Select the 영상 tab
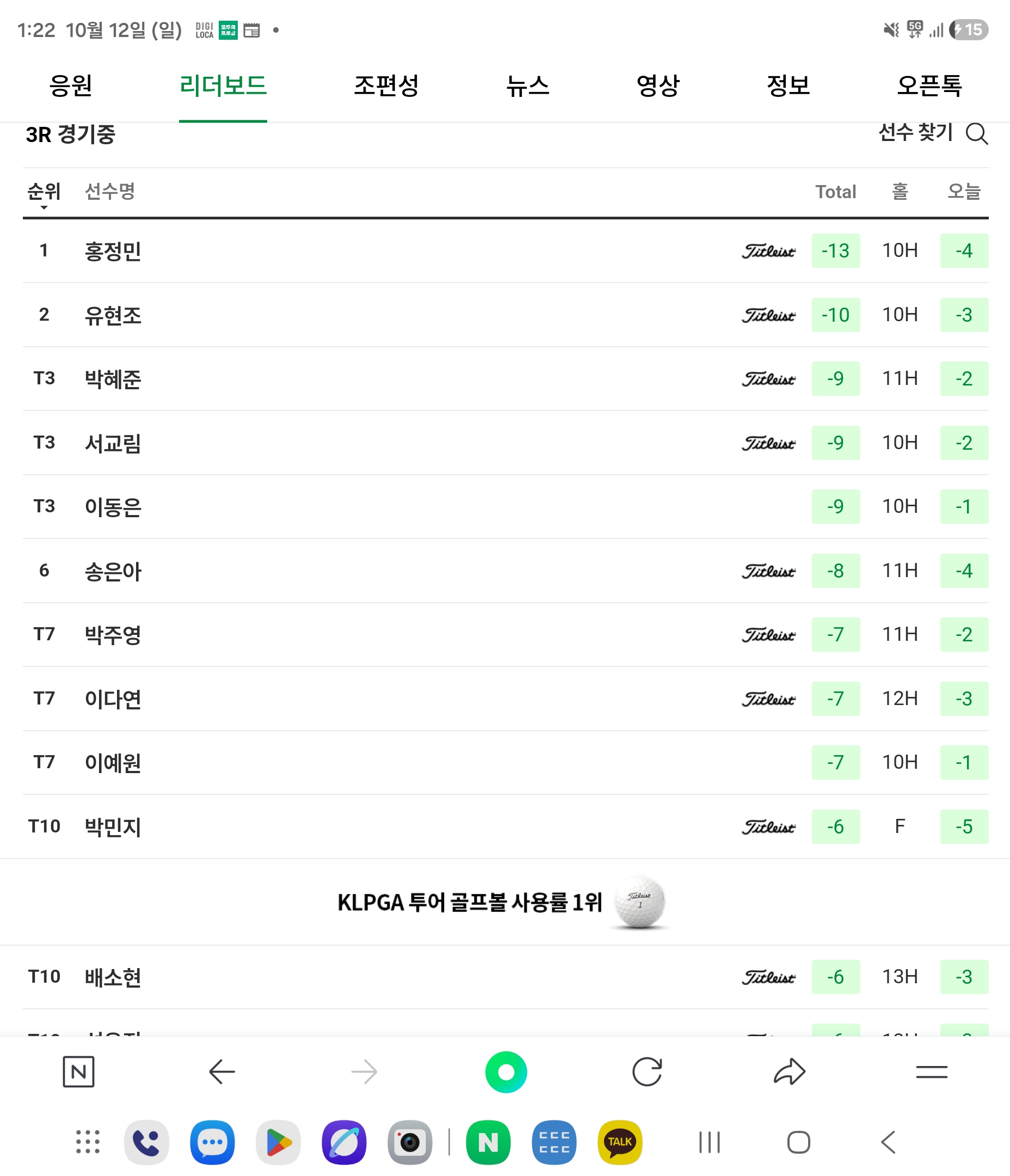1010x1176 pixels. 657,85
